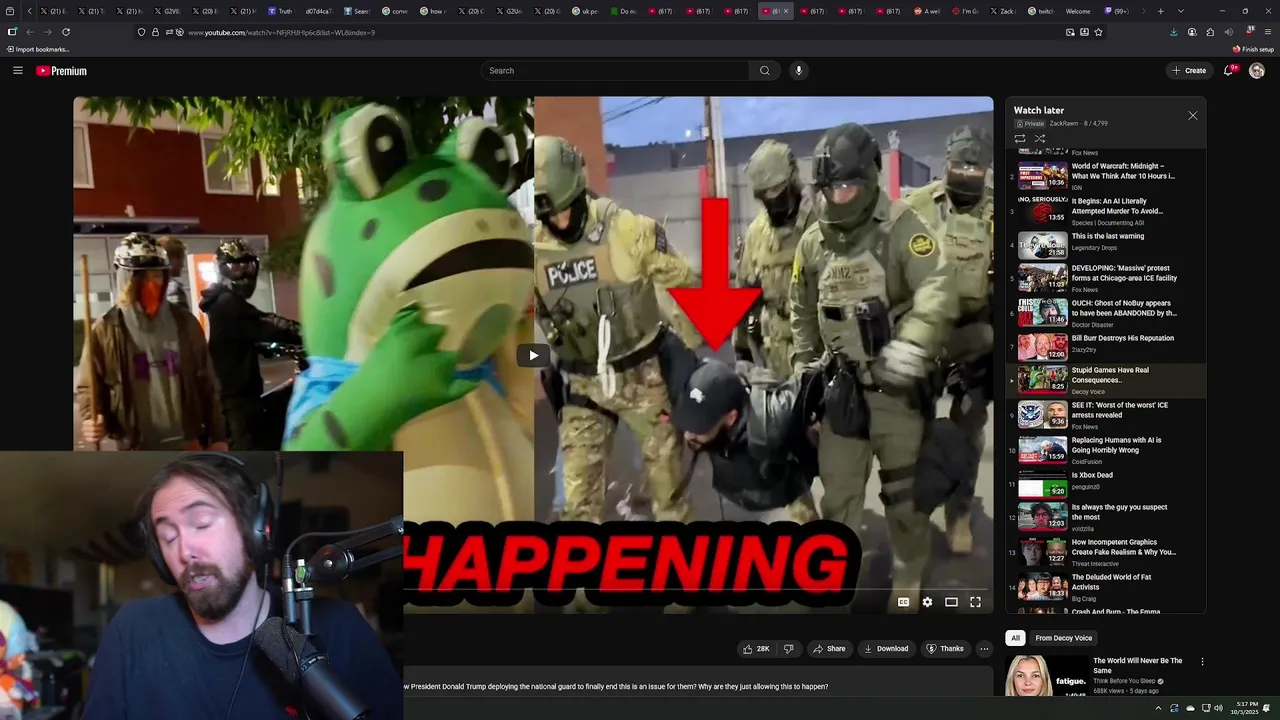The image size is (1280, 720).
Task: Go to YouTube Premium home logo
Action: click(x=61, y=71)
